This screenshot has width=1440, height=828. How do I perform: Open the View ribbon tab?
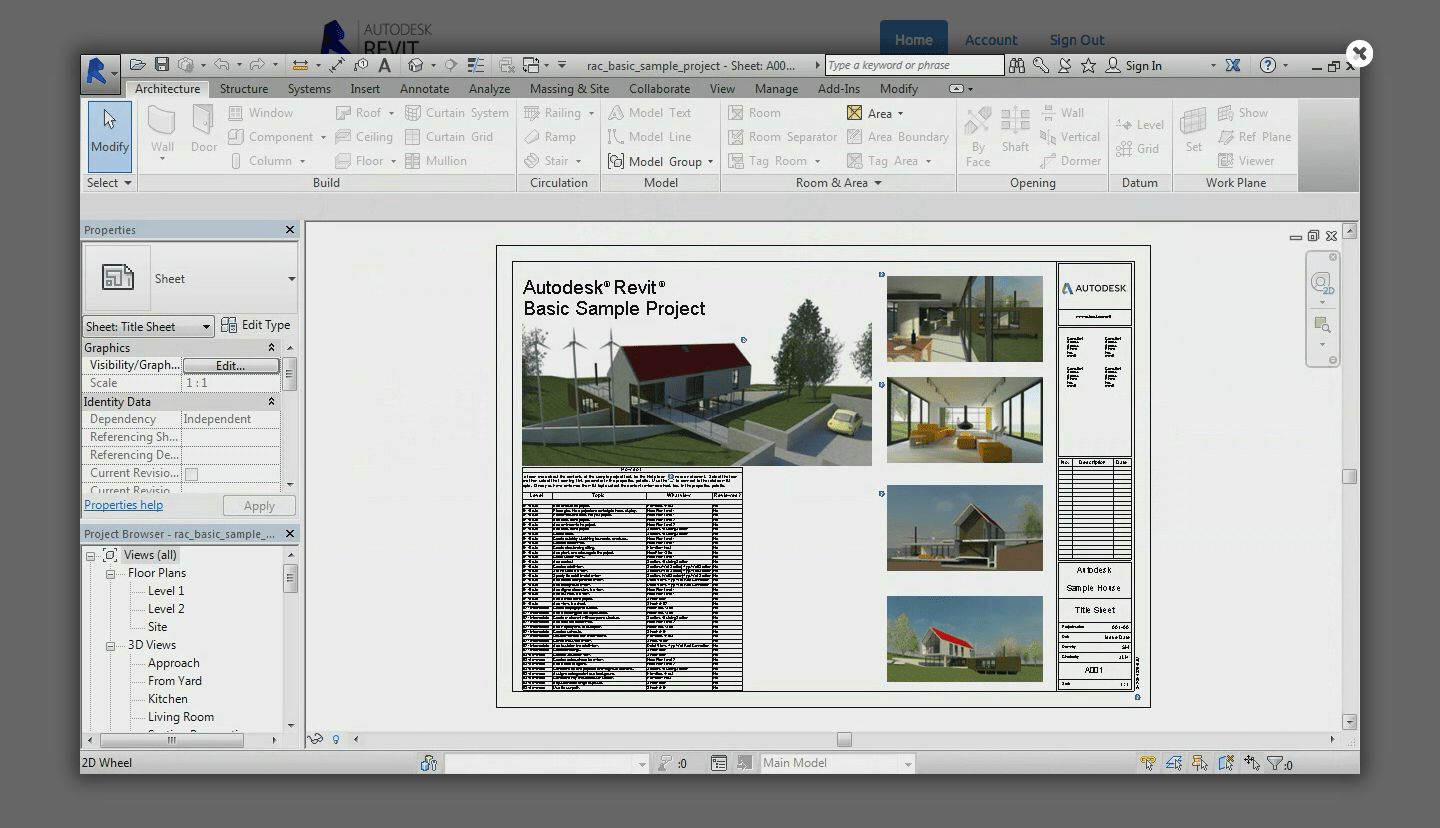tap(722, 89)
